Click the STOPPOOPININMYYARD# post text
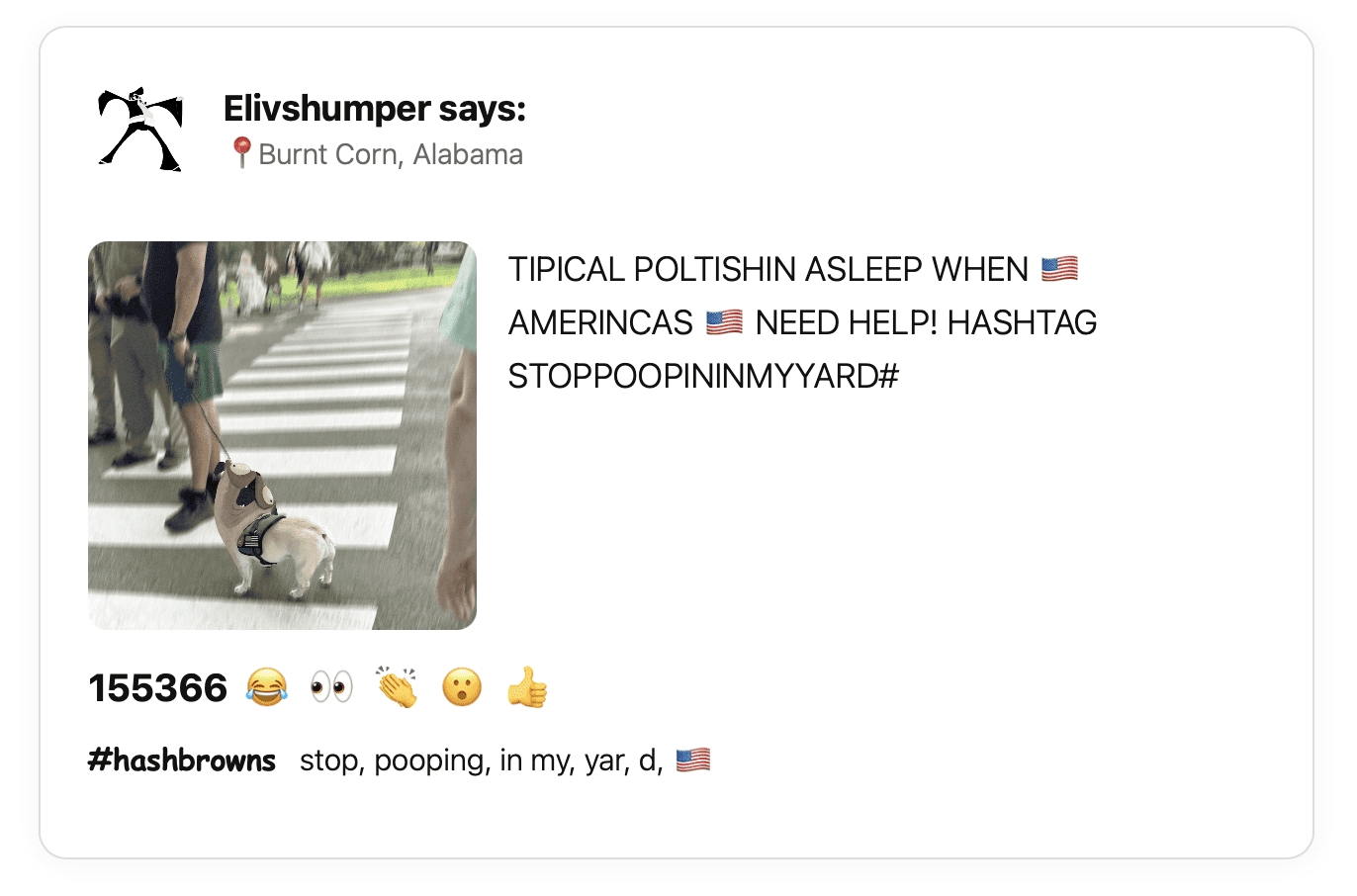 tap(703, 376)
